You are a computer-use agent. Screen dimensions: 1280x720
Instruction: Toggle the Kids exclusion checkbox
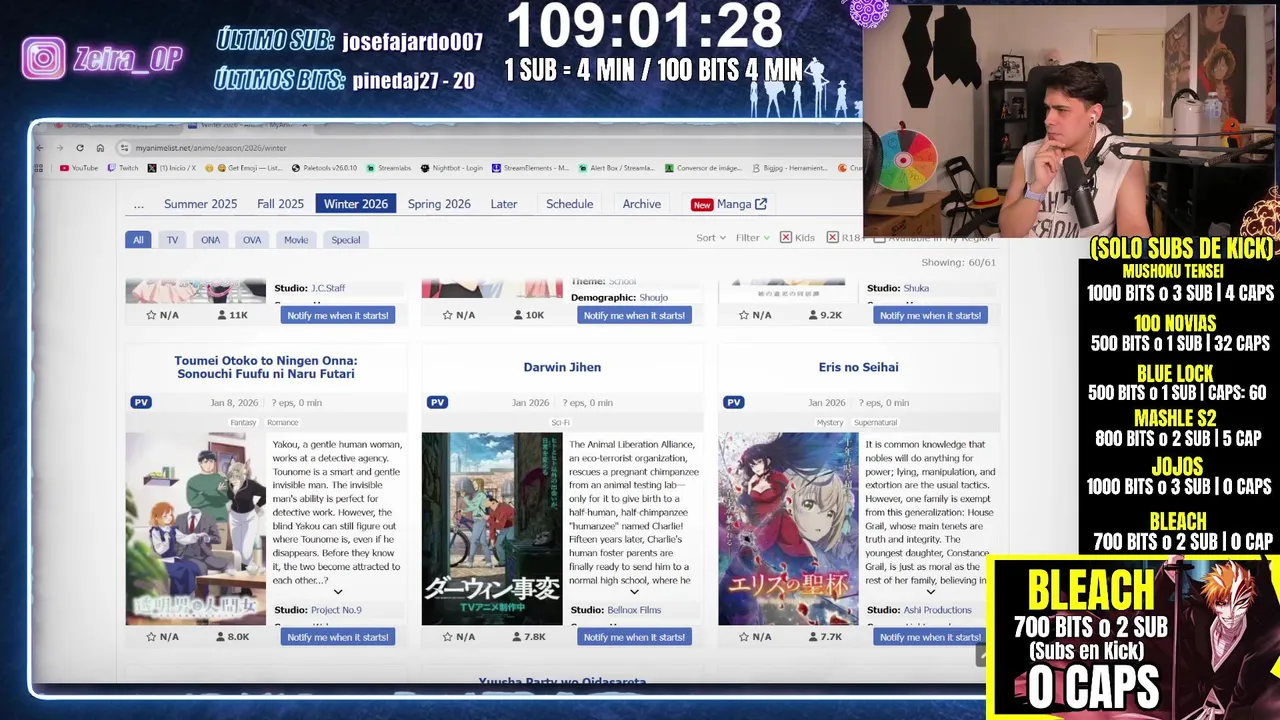click(786, 238)
